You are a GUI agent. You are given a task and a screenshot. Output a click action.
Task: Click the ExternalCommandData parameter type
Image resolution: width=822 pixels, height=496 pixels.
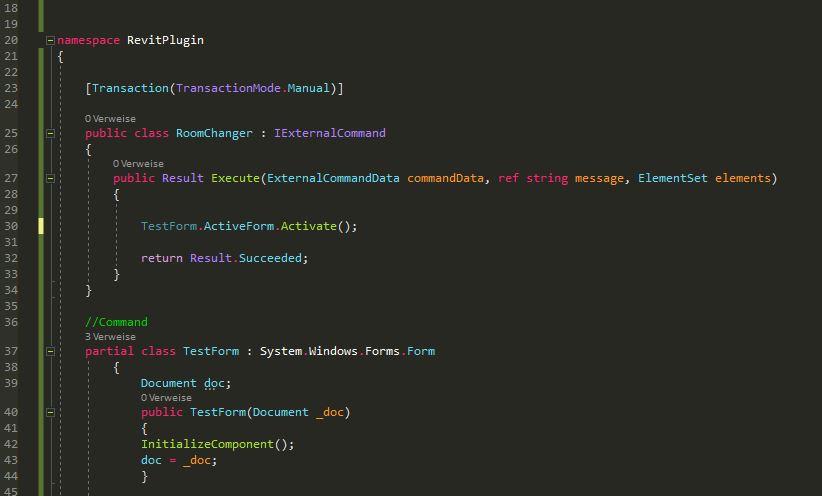[x=333, y=178]
